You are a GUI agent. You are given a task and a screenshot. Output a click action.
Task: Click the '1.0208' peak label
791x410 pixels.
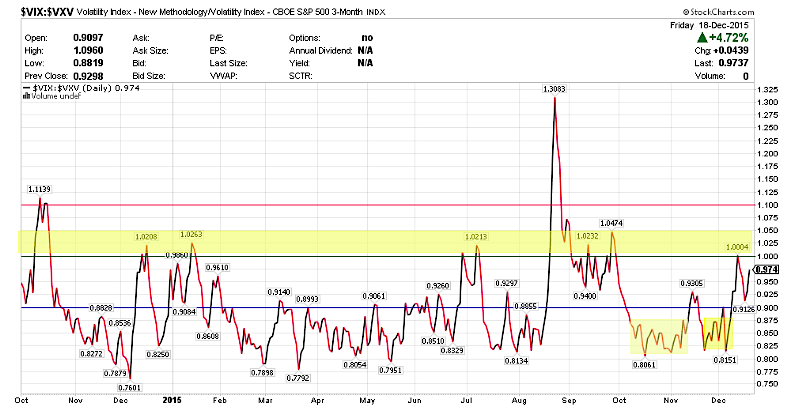point(146,236)
